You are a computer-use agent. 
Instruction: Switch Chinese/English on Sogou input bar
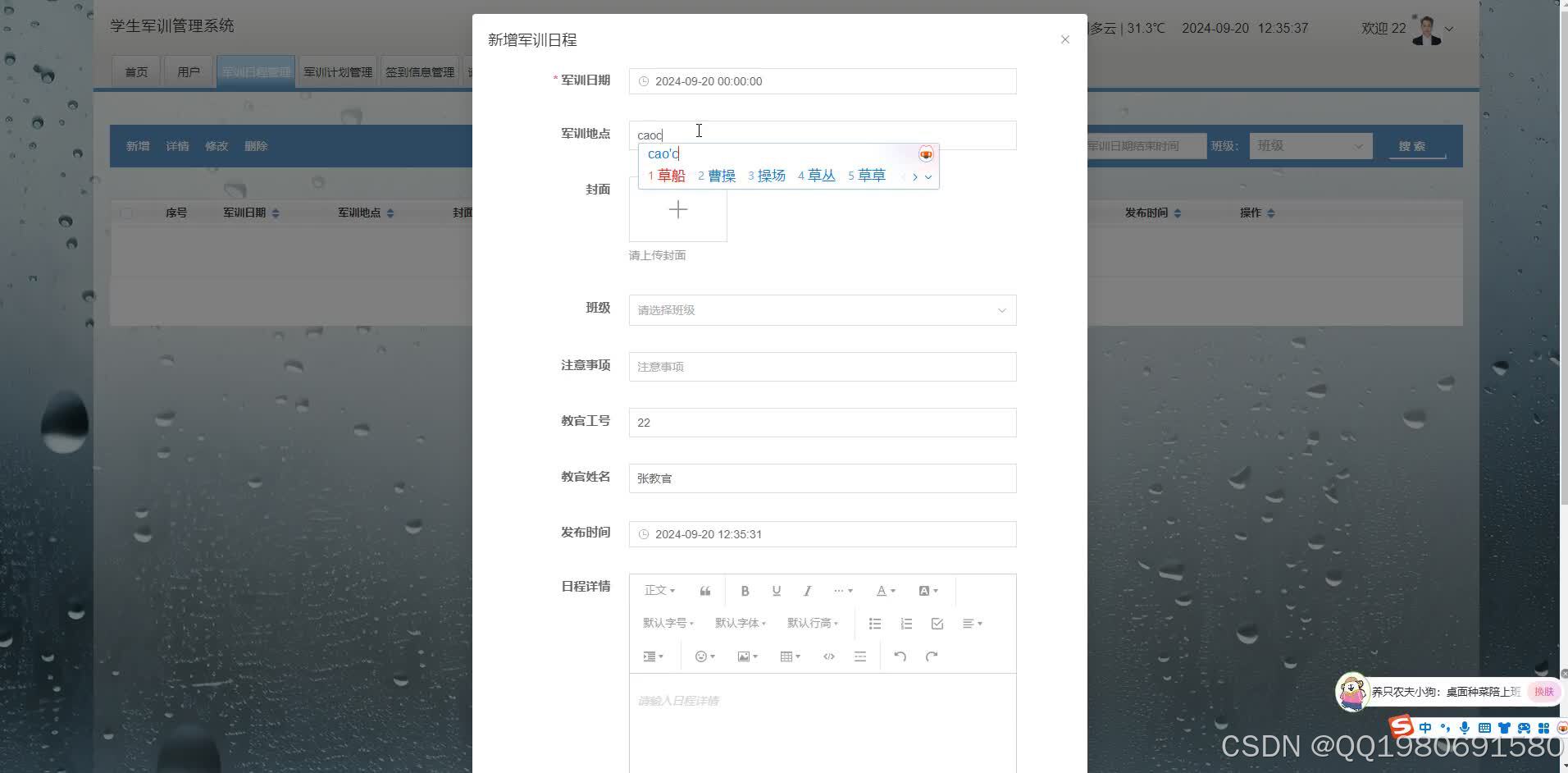click(x=1424, y=727)
